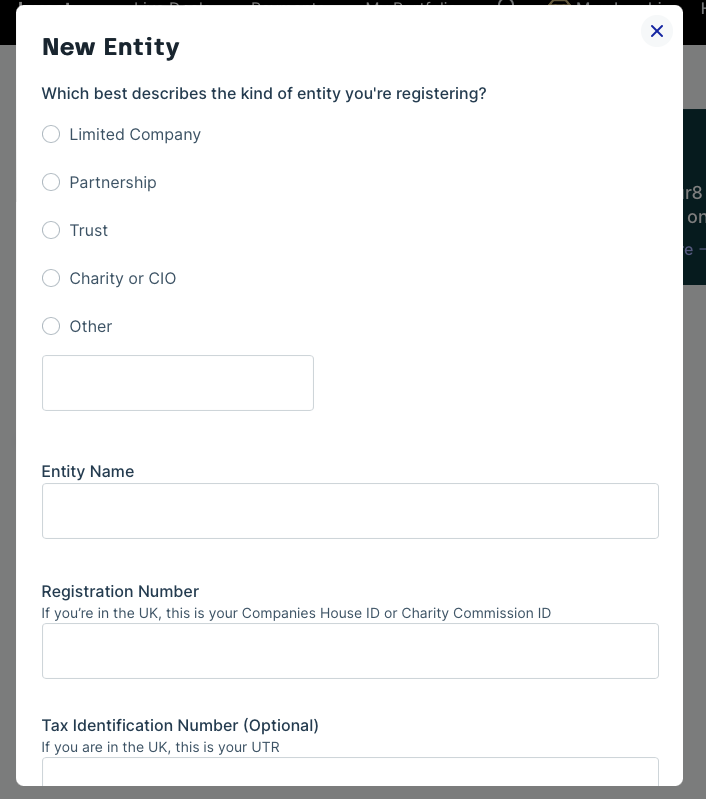Click the "Tax Identification Number (Optional)" label
706x799 pixels.
tap(180, 725)
